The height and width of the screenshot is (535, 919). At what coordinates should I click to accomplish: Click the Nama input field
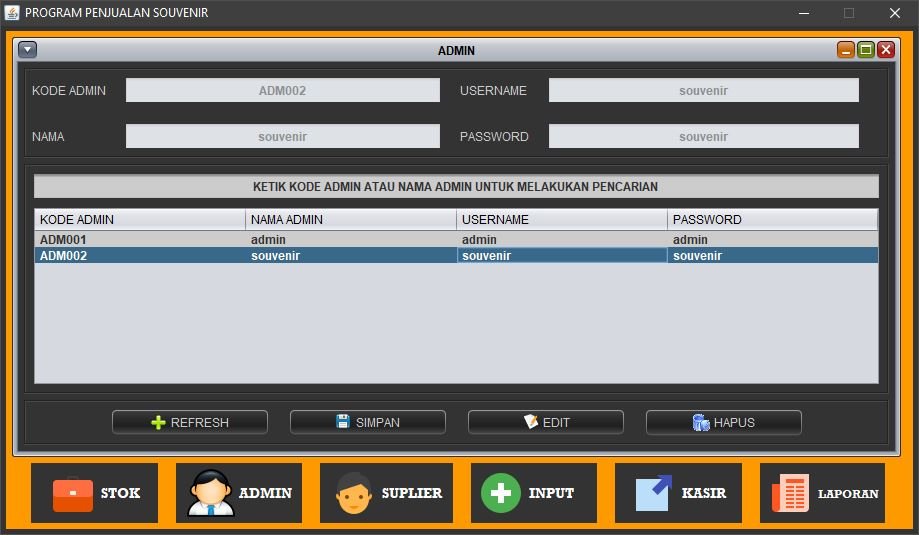[x=283, y=136]
